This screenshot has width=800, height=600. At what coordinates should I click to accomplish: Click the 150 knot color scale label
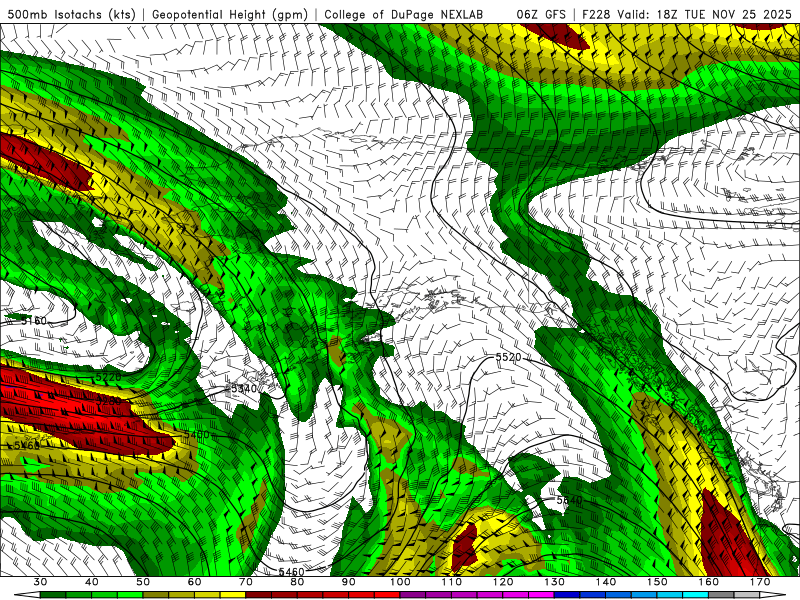pyautogui.click(x=658, y=582)
